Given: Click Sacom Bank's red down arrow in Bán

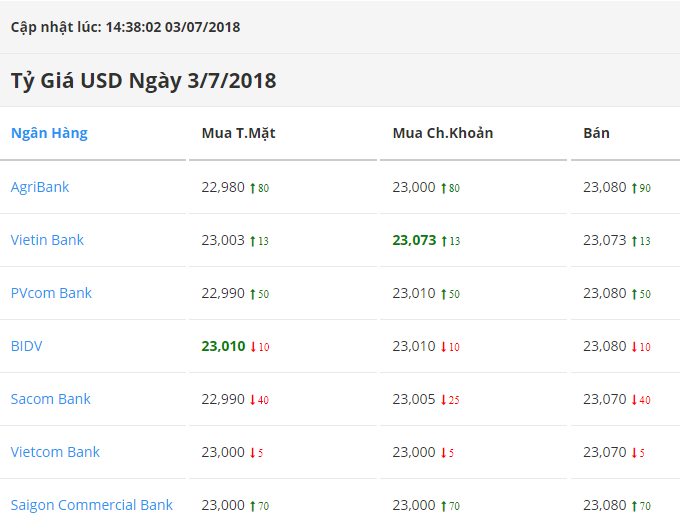Looking at the screenshot, I should [634, 400].
